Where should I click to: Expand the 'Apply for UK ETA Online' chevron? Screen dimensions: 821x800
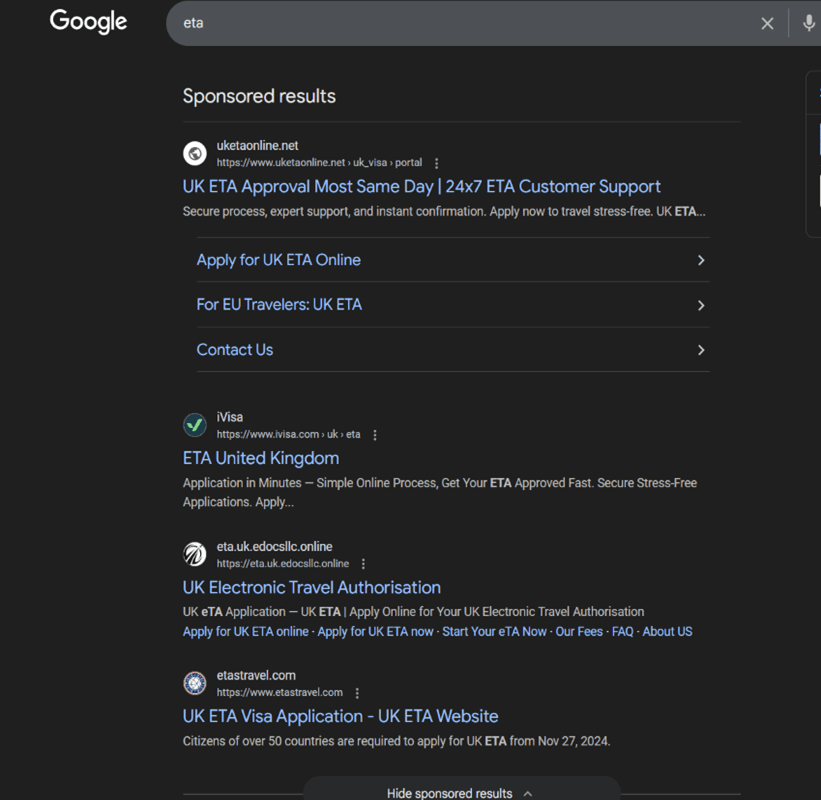(x=701, y=259)
